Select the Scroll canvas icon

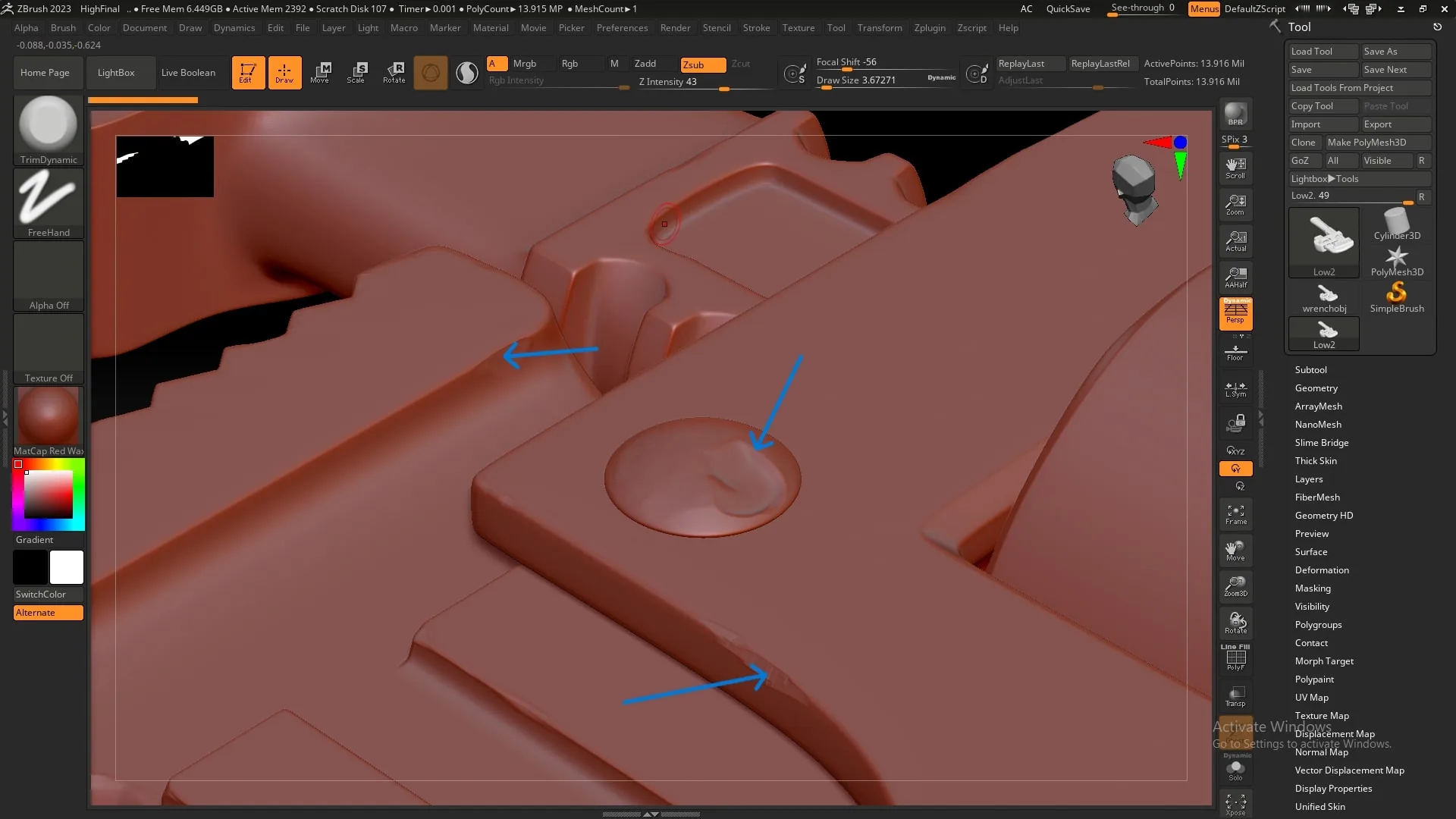click(x=1235, y=168)
